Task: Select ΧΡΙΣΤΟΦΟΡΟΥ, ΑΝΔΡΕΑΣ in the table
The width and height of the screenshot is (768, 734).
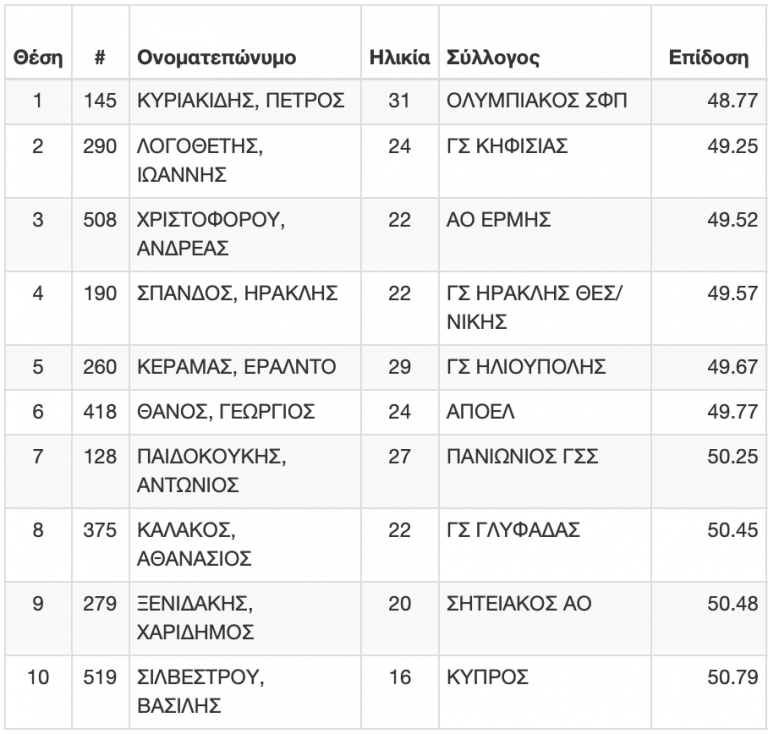Action: (x=211, y=234)
